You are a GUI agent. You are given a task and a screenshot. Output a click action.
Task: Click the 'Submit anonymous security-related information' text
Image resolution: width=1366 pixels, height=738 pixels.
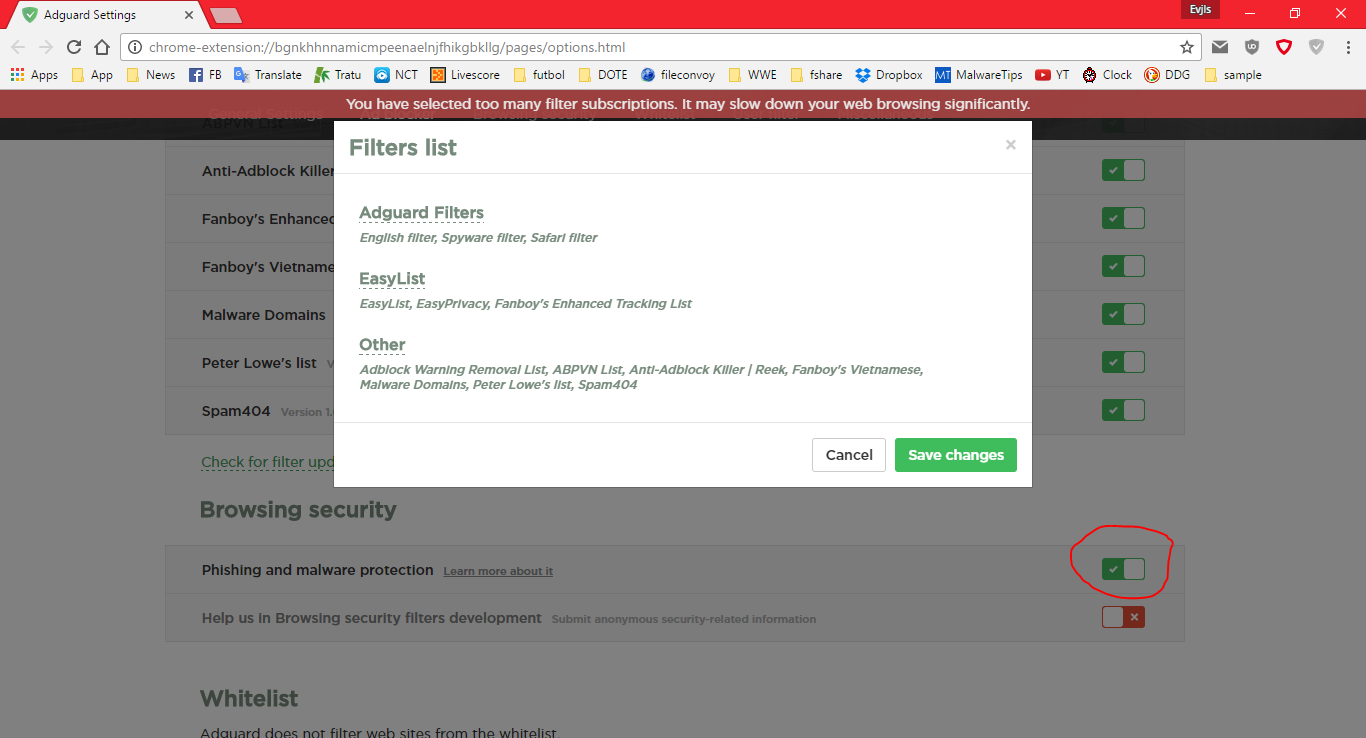pyautogui.click(x=684, y=620)
